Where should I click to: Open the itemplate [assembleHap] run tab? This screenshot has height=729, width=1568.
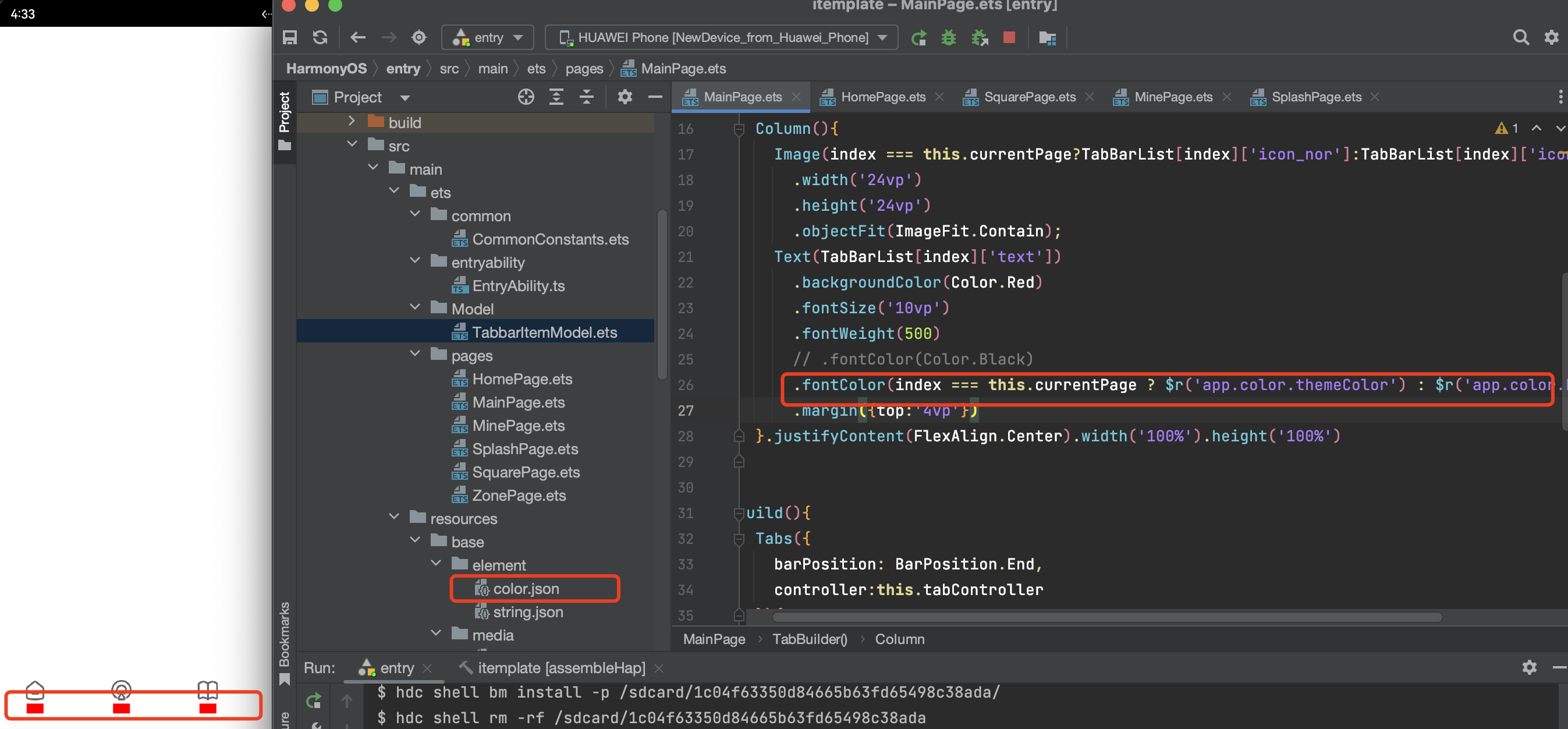coord(560,667)
